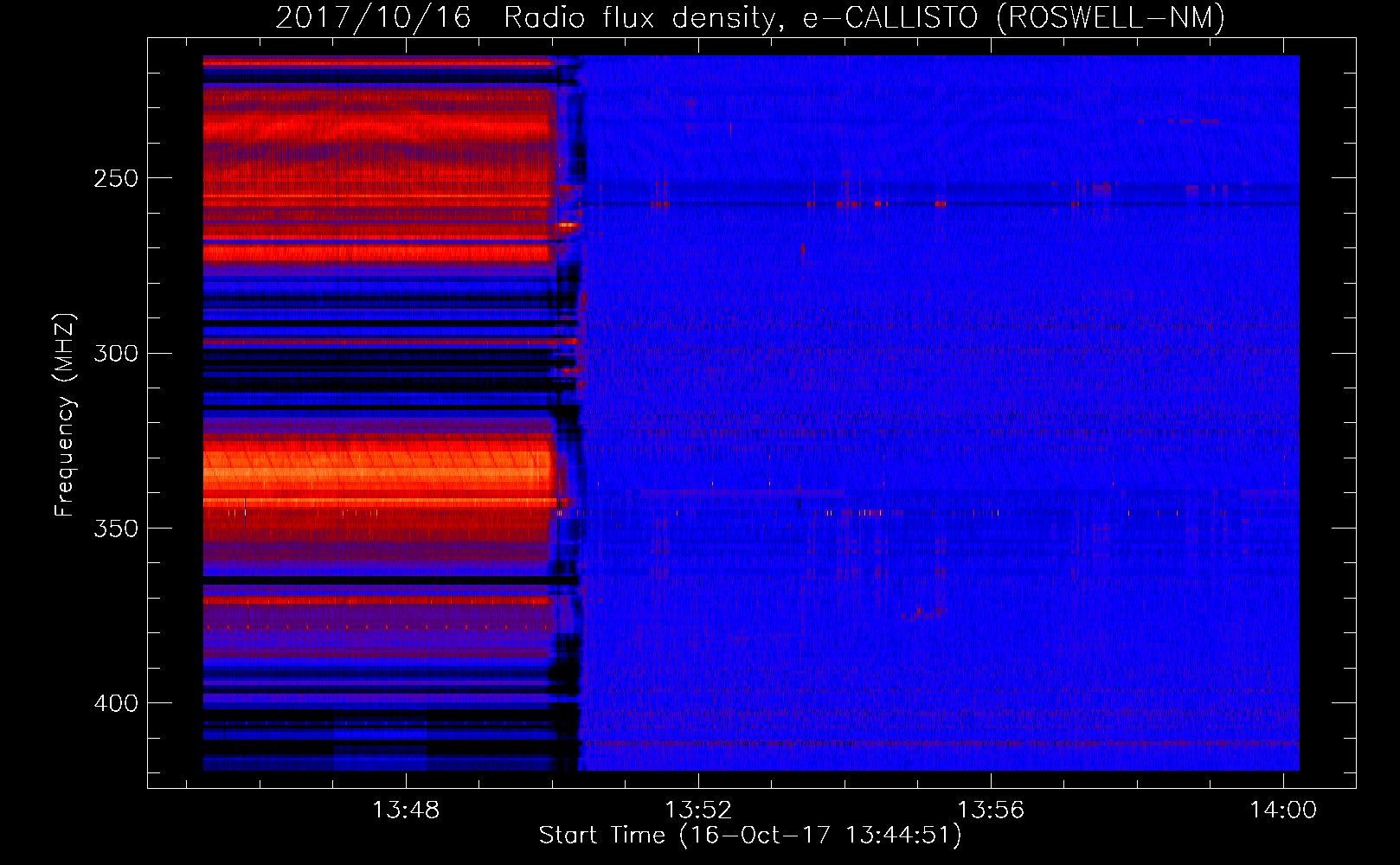Click the 14:00 time tick label
1400x865 pixels.
1283,810
